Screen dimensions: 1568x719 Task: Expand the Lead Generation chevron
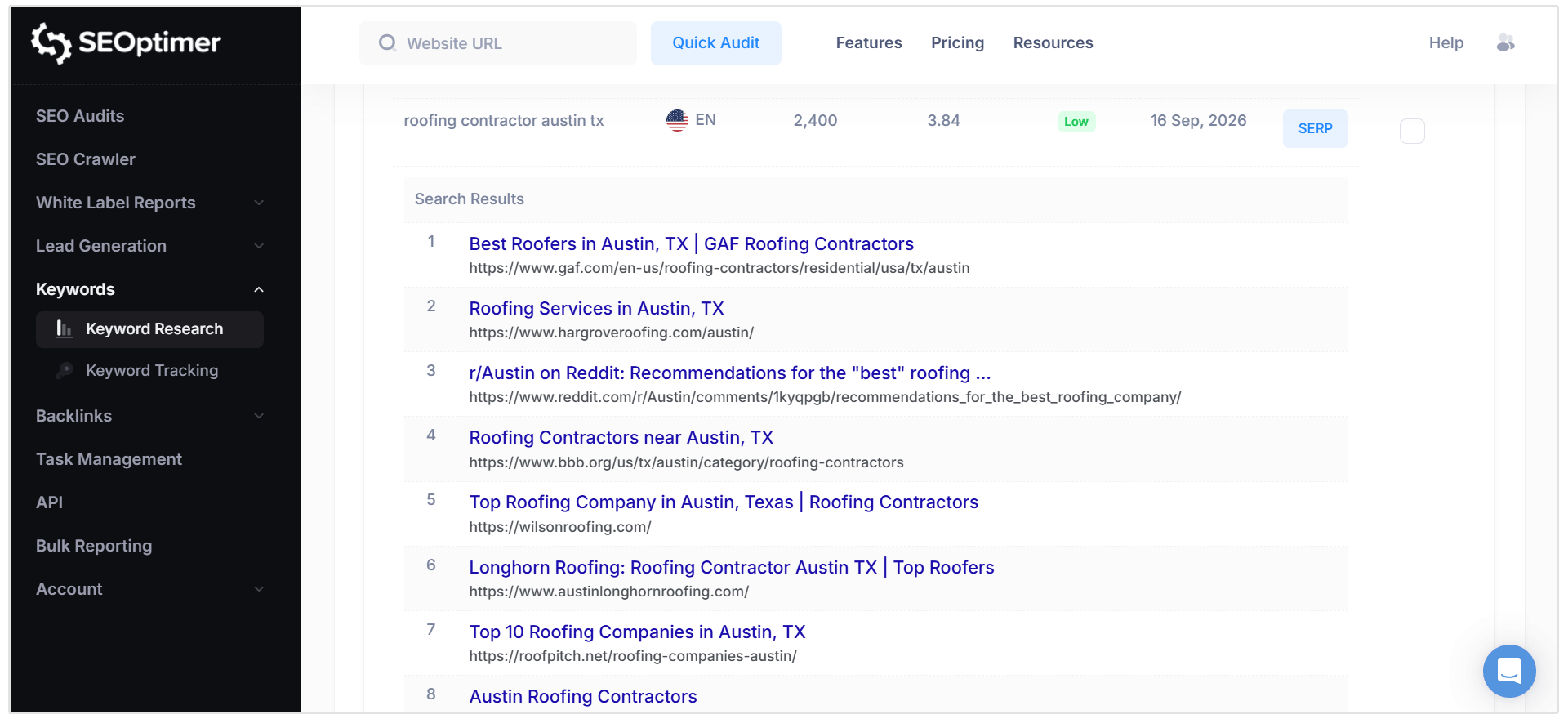259,246
